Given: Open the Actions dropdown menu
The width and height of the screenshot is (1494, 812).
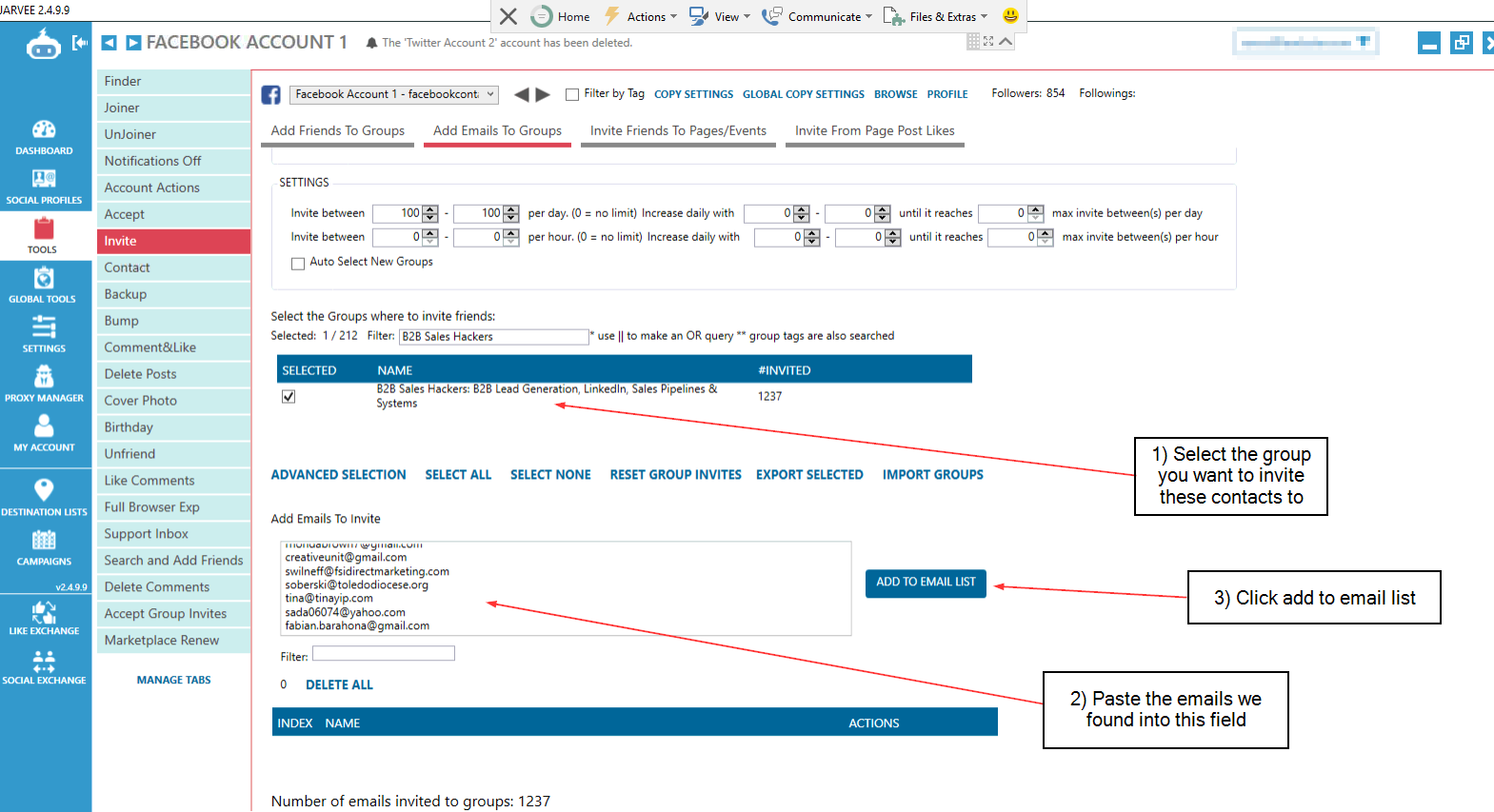Looking at the screenshot, I should (651, 16).
